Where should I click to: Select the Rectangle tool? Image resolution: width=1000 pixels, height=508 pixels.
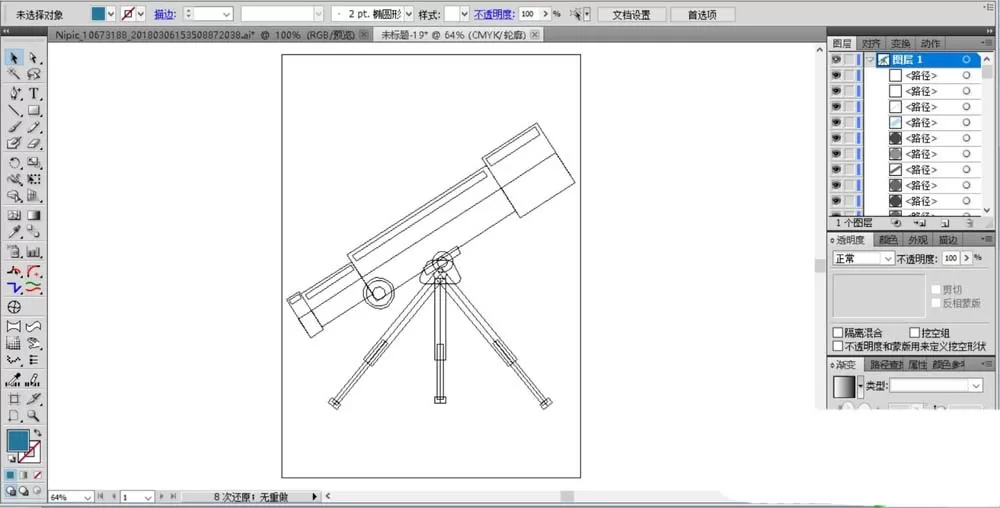click(33, 110)
